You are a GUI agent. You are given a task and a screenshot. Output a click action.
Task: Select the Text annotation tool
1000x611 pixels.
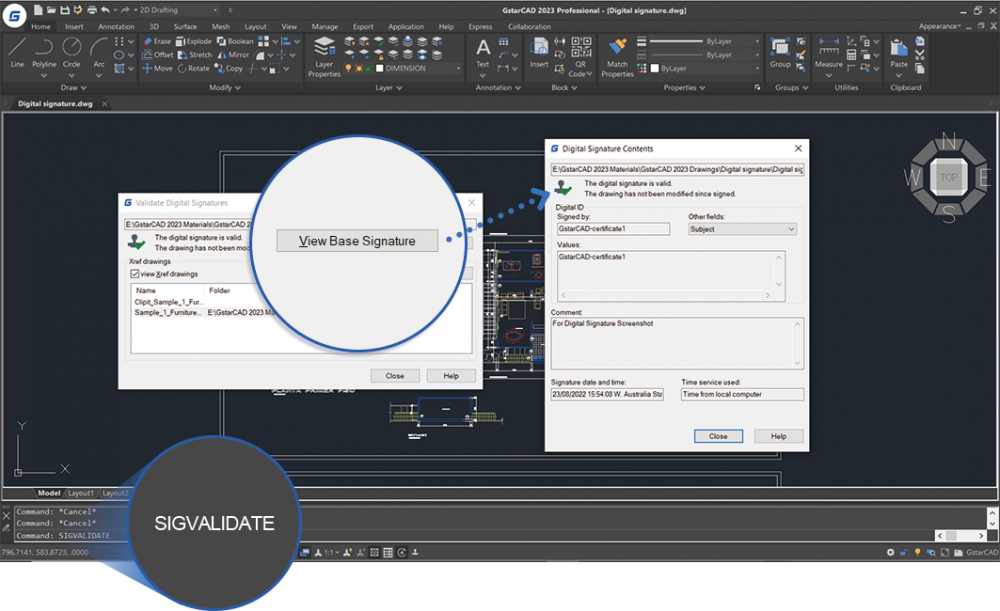point(483,52)
